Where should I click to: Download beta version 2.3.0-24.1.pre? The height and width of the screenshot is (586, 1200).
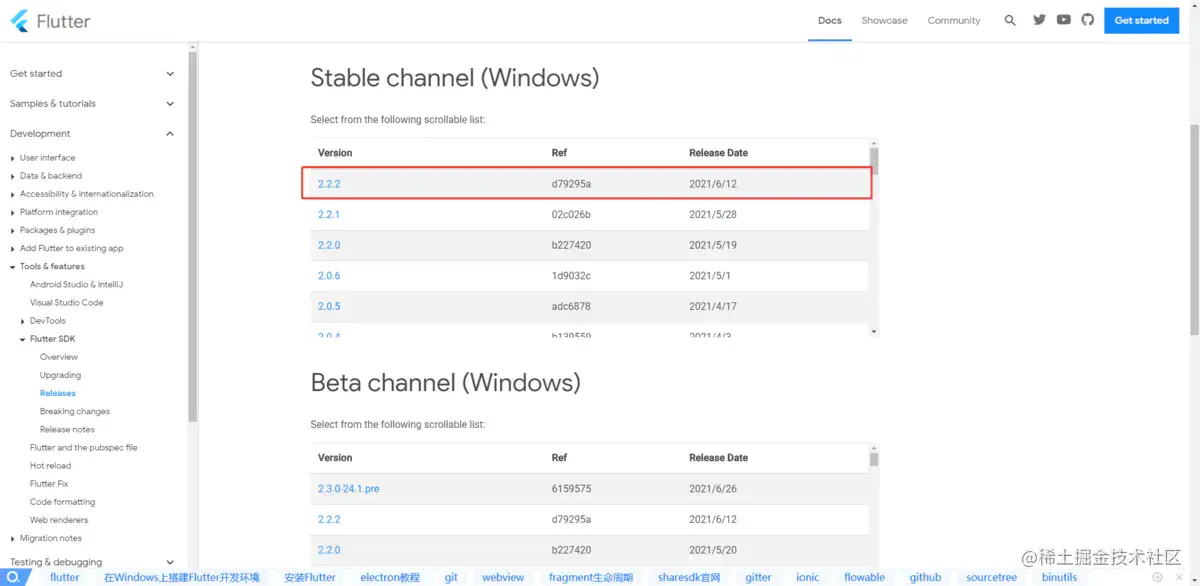pos(349,489)
